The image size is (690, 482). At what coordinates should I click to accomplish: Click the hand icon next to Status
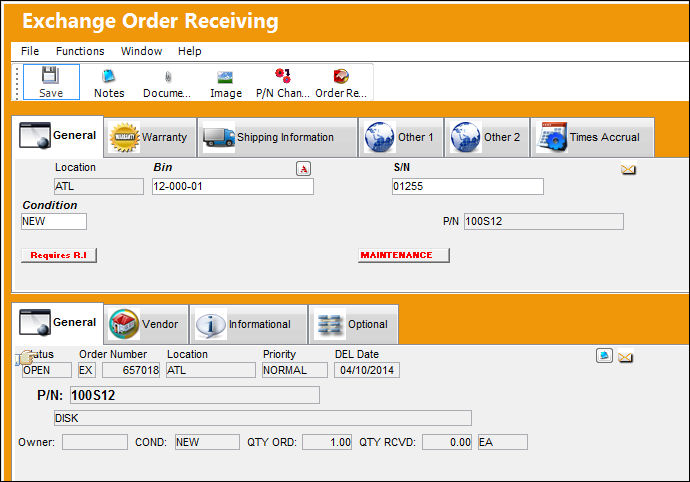click(24, 357)
